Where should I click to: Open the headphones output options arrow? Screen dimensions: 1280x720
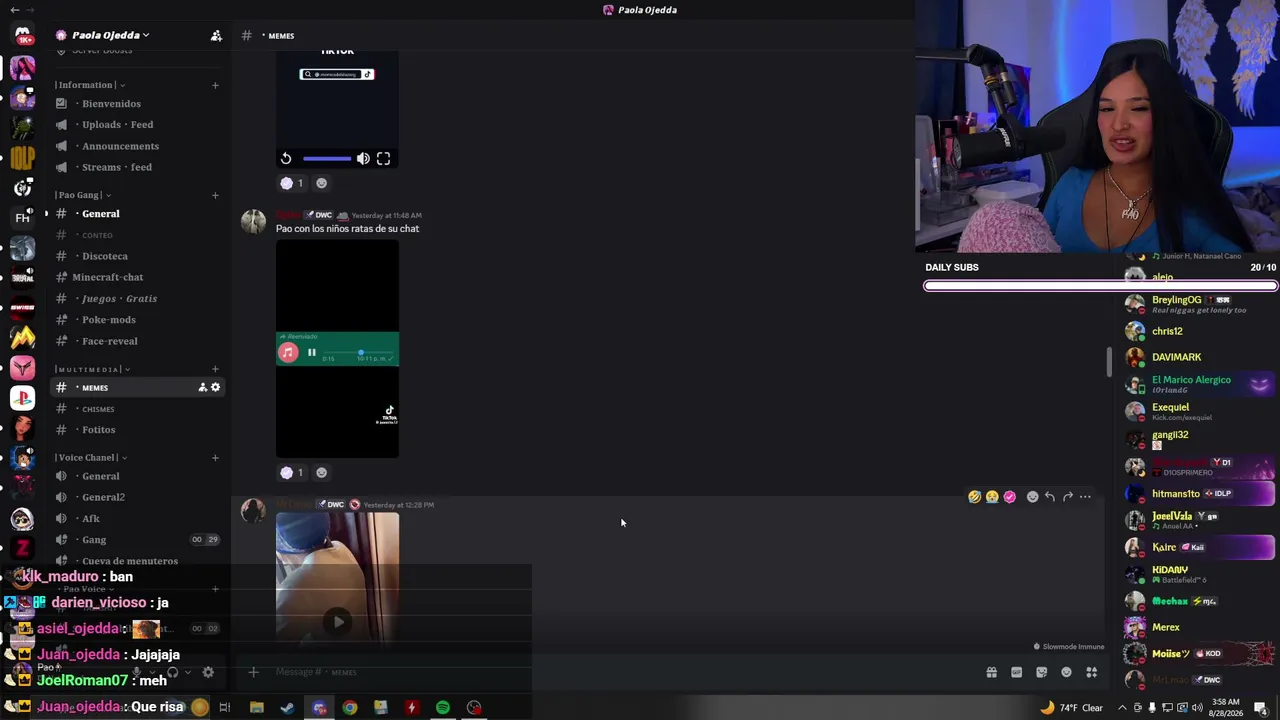pyautogui.click(x=187, y=672)
